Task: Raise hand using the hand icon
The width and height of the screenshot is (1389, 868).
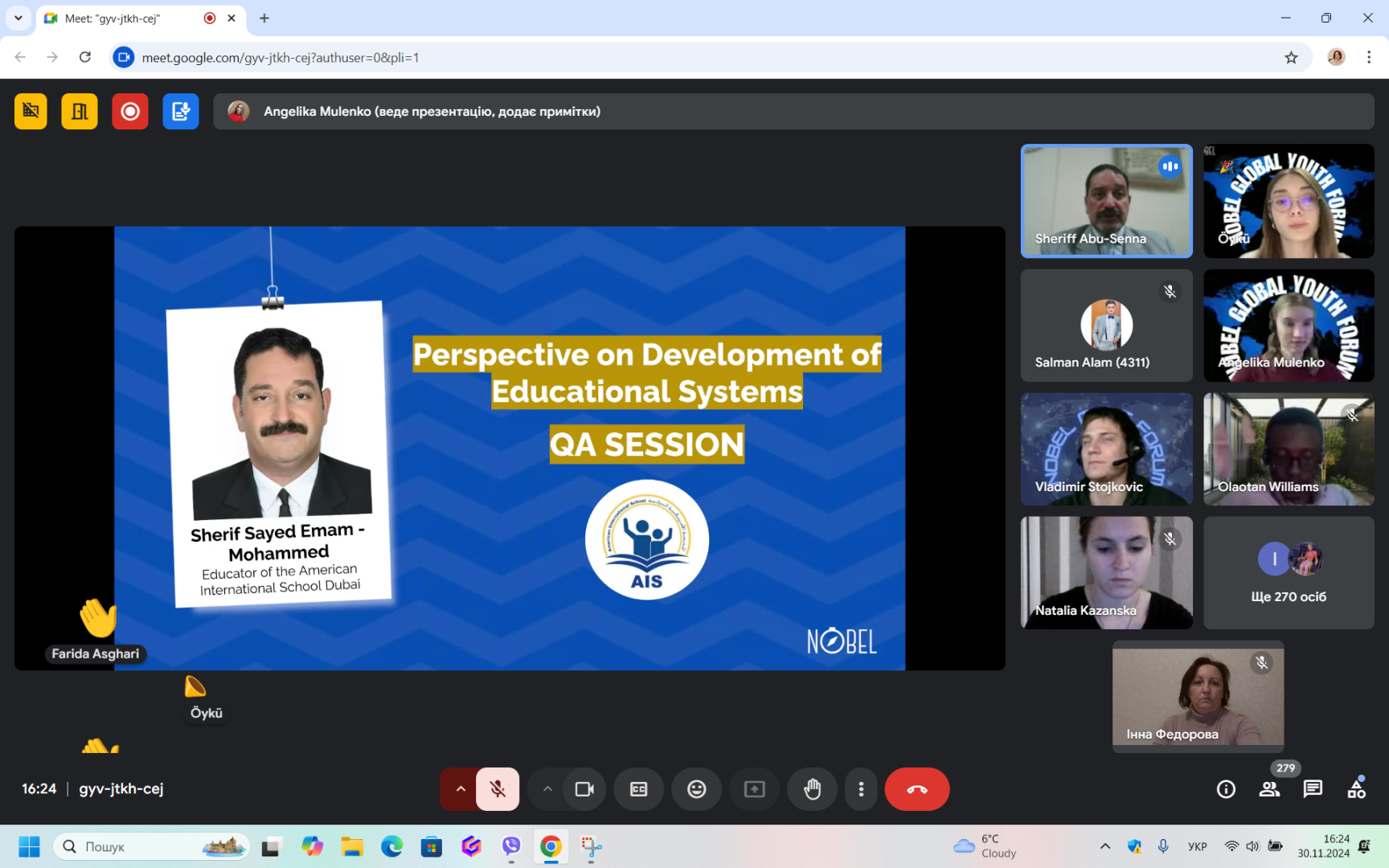Action: 812,789
